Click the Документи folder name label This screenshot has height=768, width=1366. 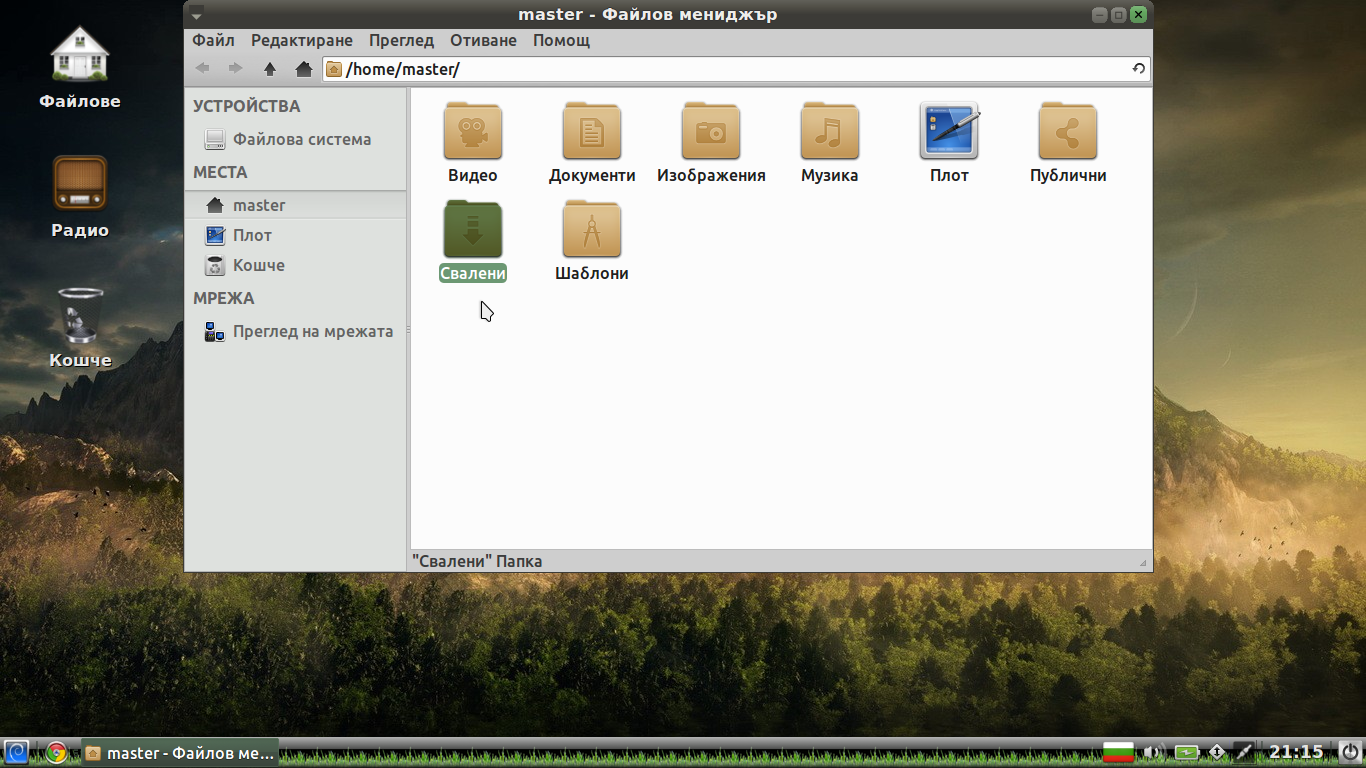[x=592, y=175]
